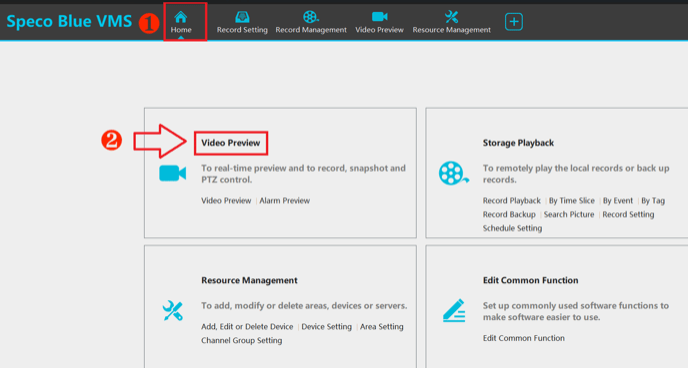Image resolution: width=688 pixels, height=368 pixels.
Task: Select the By Event link
Action: coord(618,200)
